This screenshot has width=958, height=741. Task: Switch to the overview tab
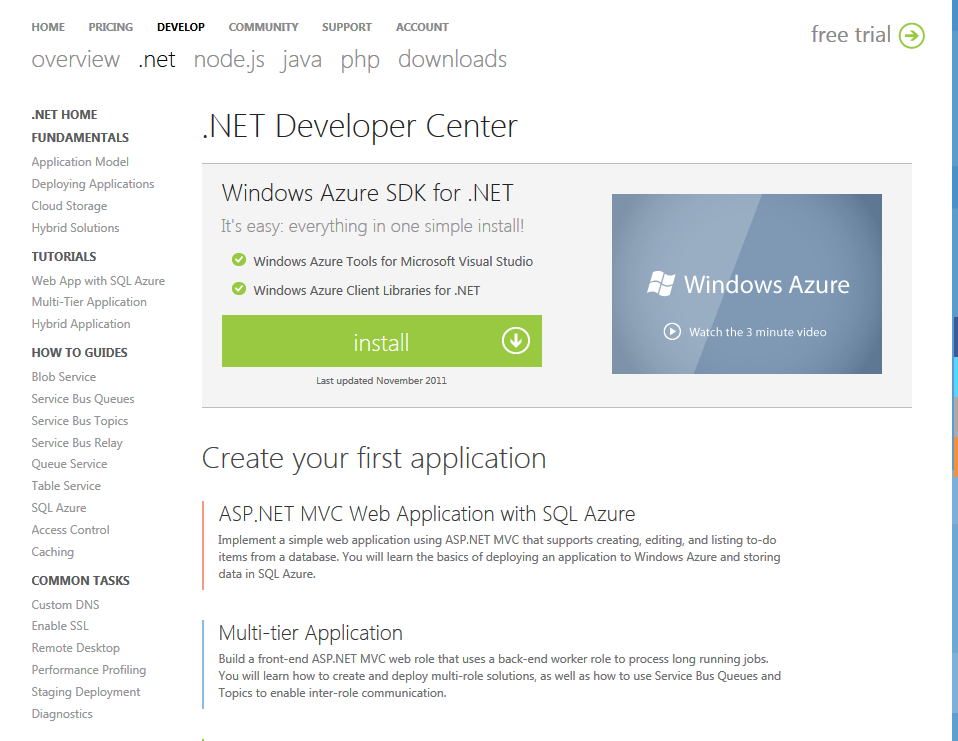tap(76, 60)
